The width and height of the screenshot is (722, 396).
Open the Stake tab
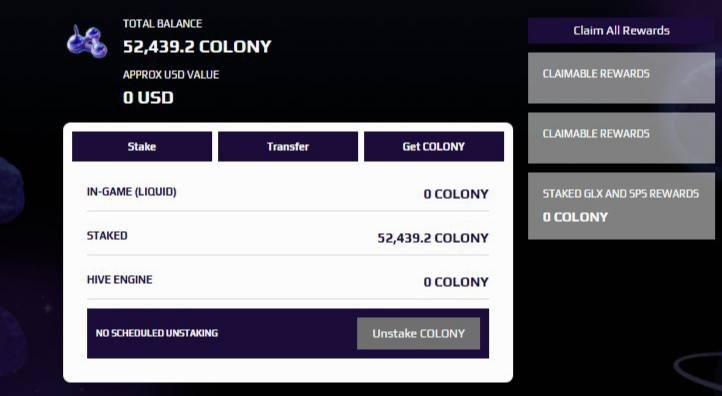point(142,146)
